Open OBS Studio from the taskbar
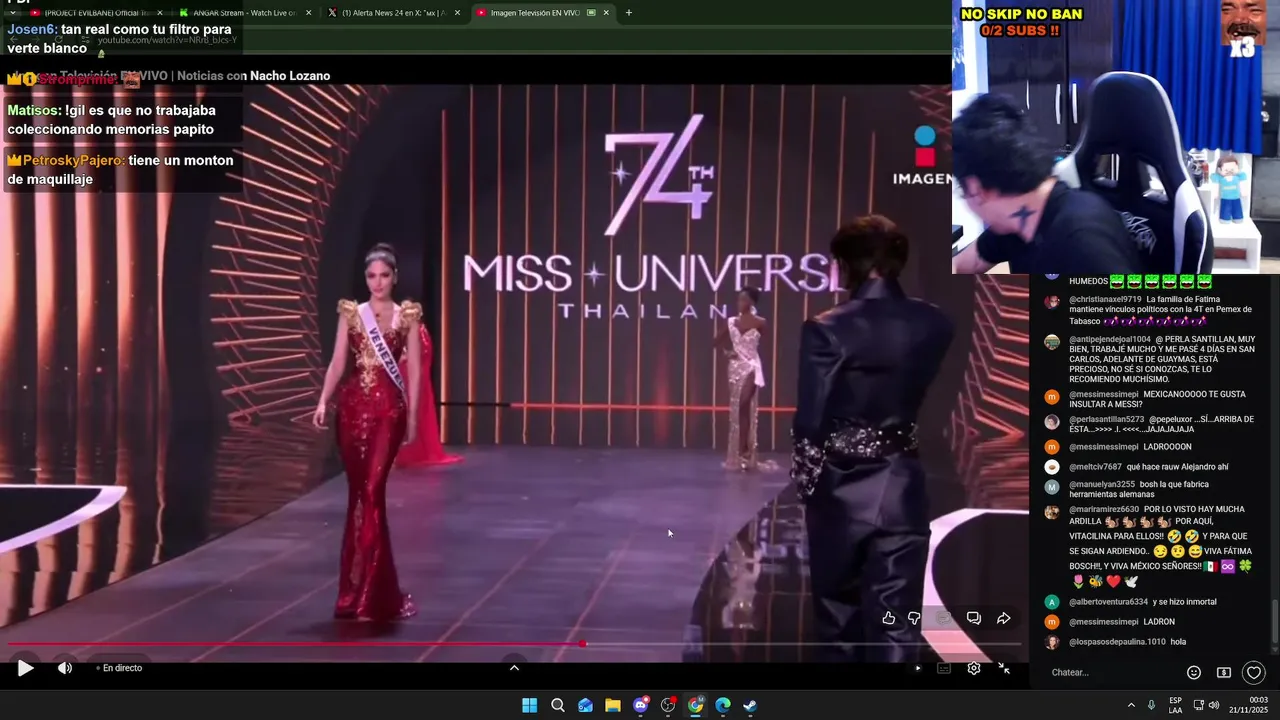The width and height of the screenshot is (1280, 720). 668,705
